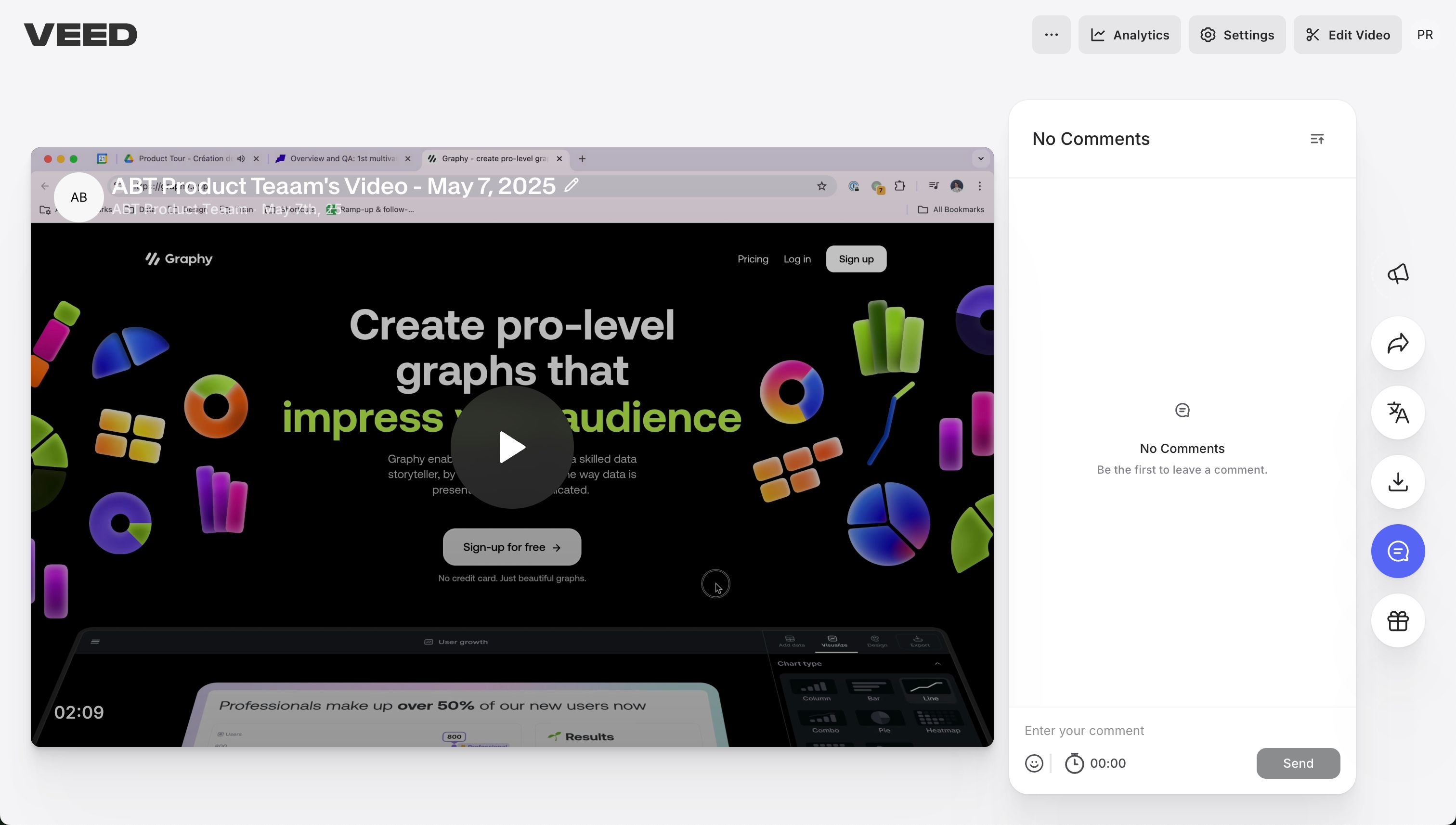Click 'Be the first to leave a comment.' text
Screen dimensions: 1456x825
tap(1182, 470)
